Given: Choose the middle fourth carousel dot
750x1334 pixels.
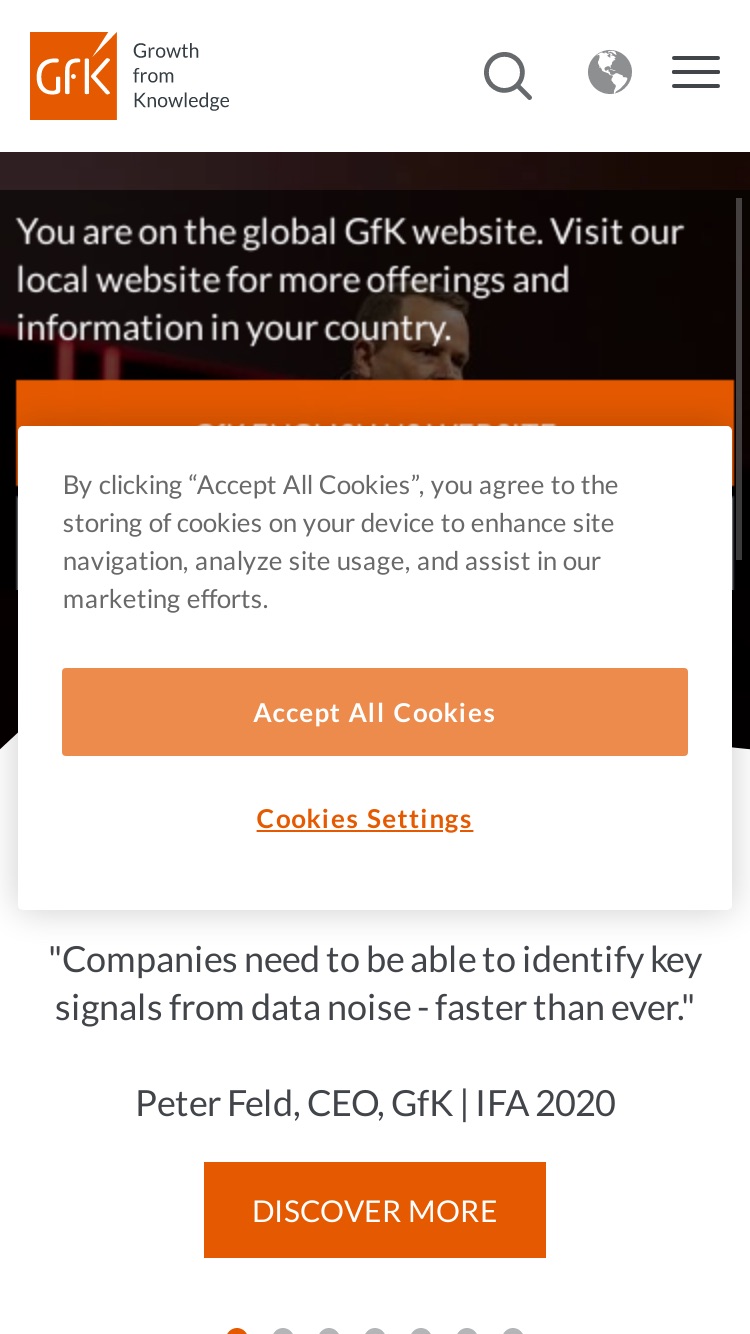Looking at the screenshot, I should pyautogui.click(x=375, y=1330).
